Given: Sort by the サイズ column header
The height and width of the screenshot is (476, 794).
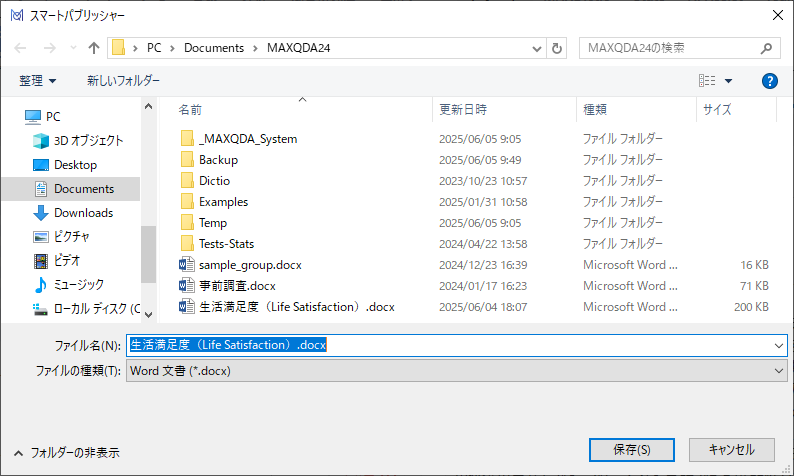Looking at the screenshot, I should (717, 109).
